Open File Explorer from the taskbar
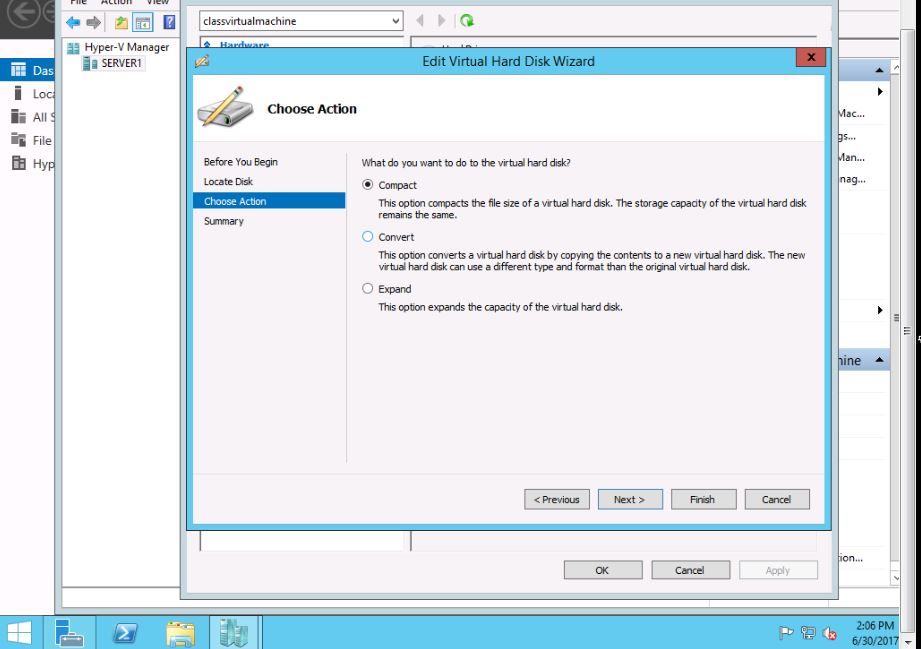The width and height of the screenshot is (921, 649). tap(180, 632)
